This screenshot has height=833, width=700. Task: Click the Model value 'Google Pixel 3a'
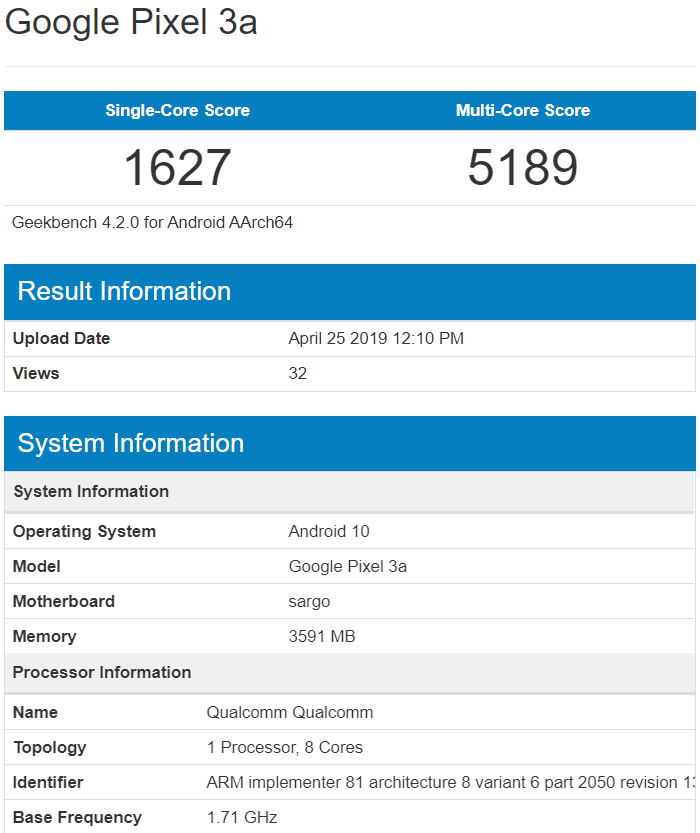pyautogui.click(x=348, y=566)
